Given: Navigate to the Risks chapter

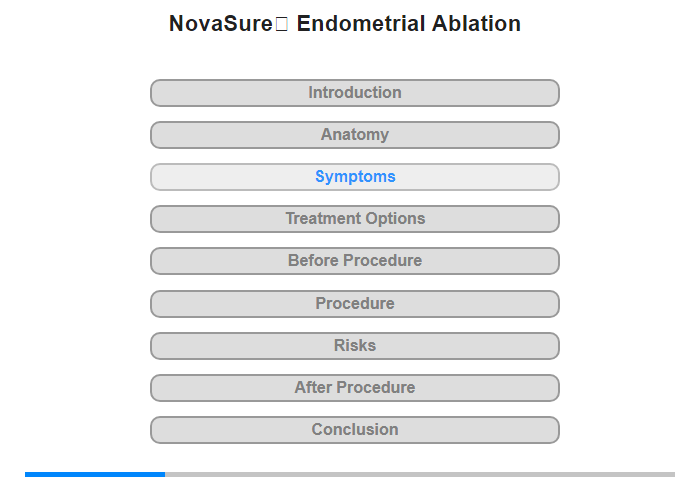Looking at the screenshot, I should click(355, 346).
